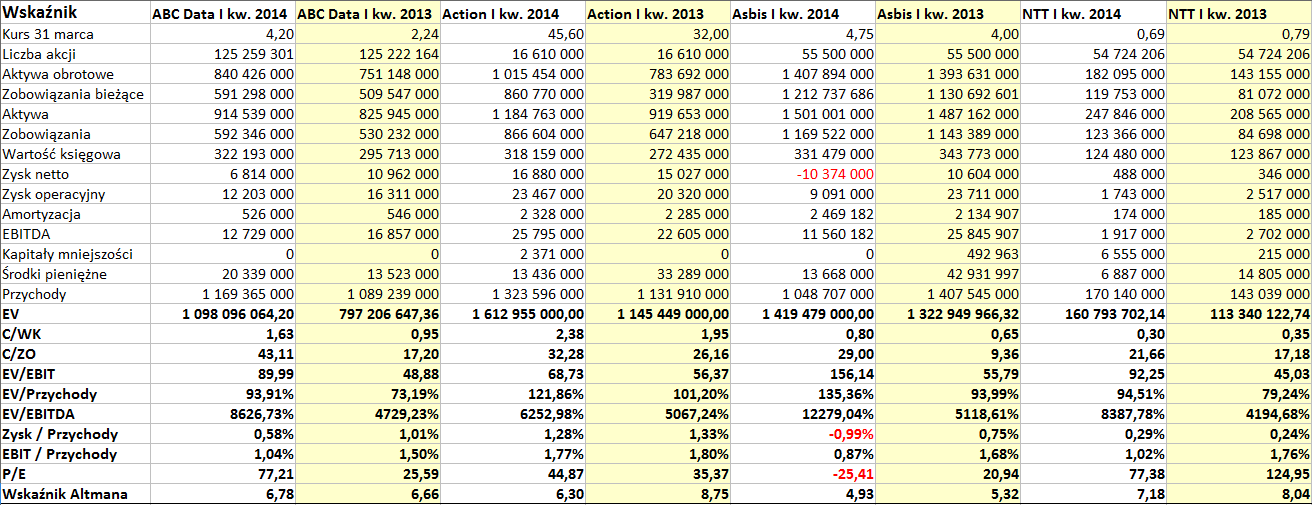Select the Altman value 8,75
This screenshot has width=1312, height=505.
pos(657,494)
